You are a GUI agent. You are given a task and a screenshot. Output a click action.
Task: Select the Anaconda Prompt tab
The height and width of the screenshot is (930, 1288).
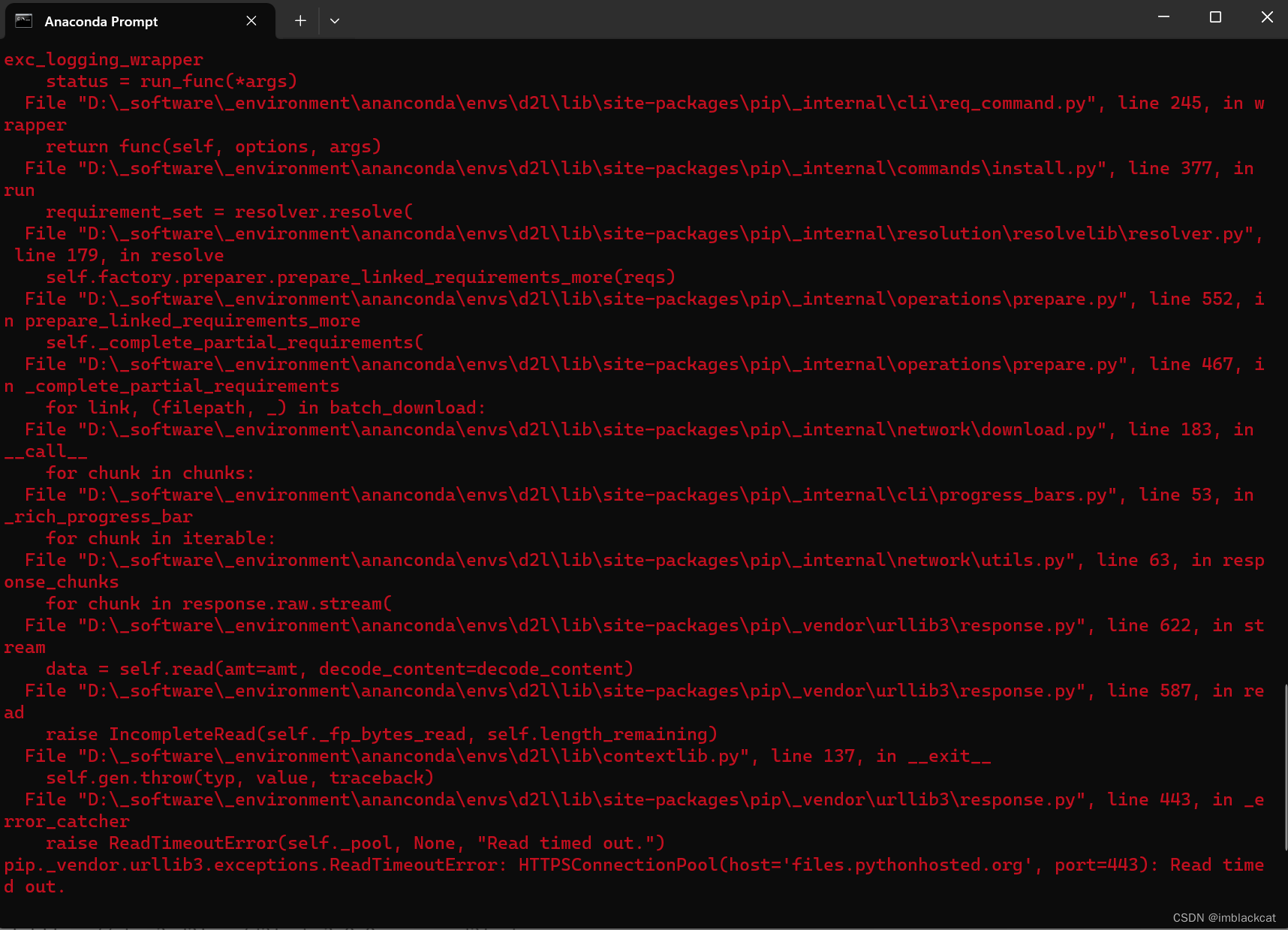click(140, 21)
